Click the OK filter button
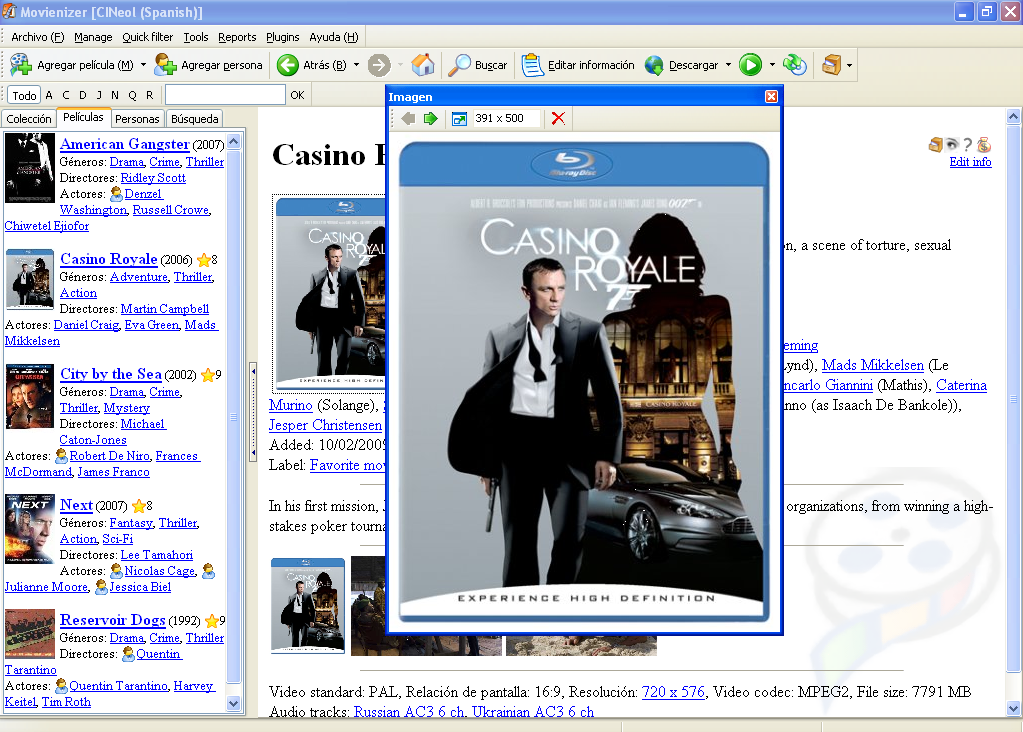Screen dimensions: 1023x732 pos(298,95)
